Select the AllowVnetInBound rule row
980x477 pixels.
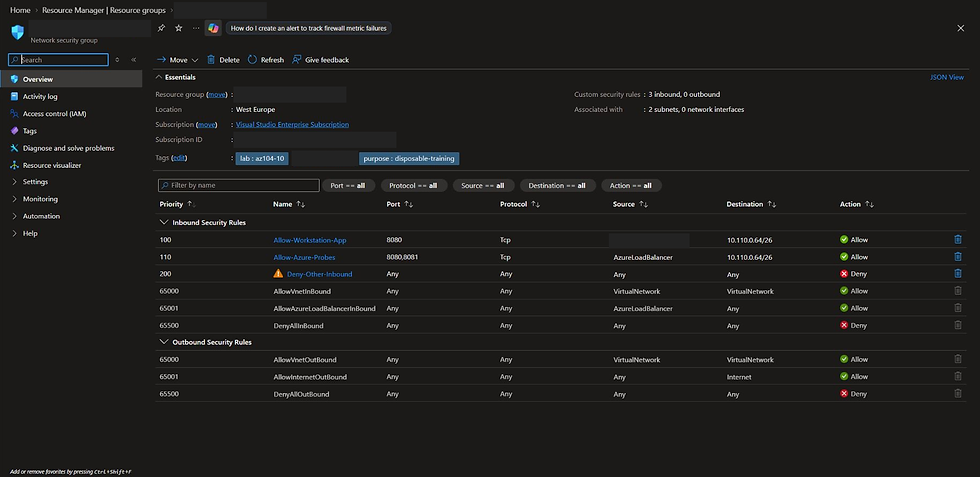click(x=559, y=291)
